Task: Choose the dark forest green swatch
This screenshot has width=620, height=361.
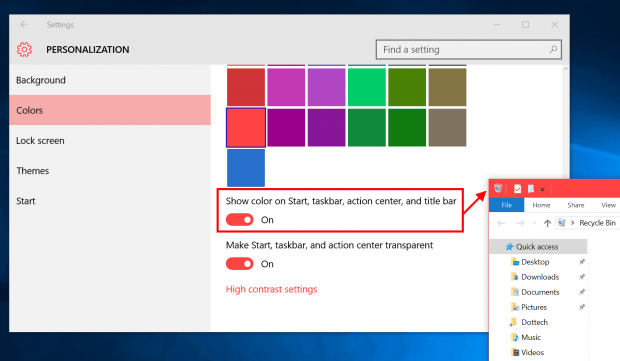Action: tap(407, 127)
